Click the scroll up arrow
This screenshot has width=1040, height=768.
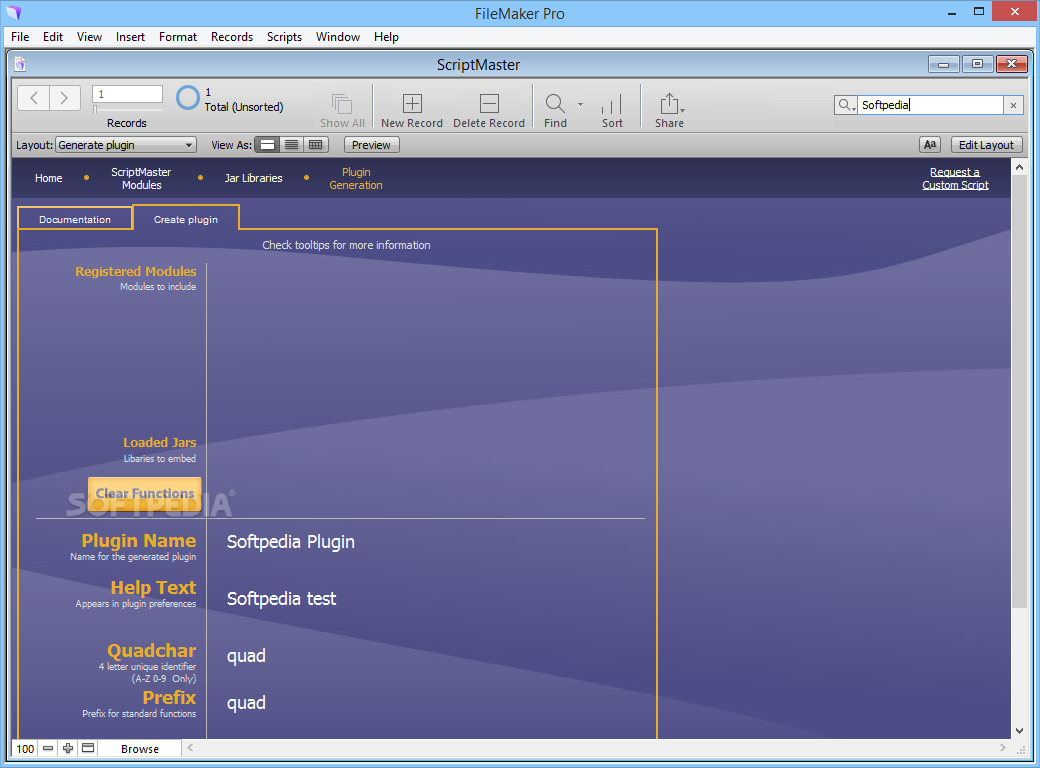pos(1019,167)
